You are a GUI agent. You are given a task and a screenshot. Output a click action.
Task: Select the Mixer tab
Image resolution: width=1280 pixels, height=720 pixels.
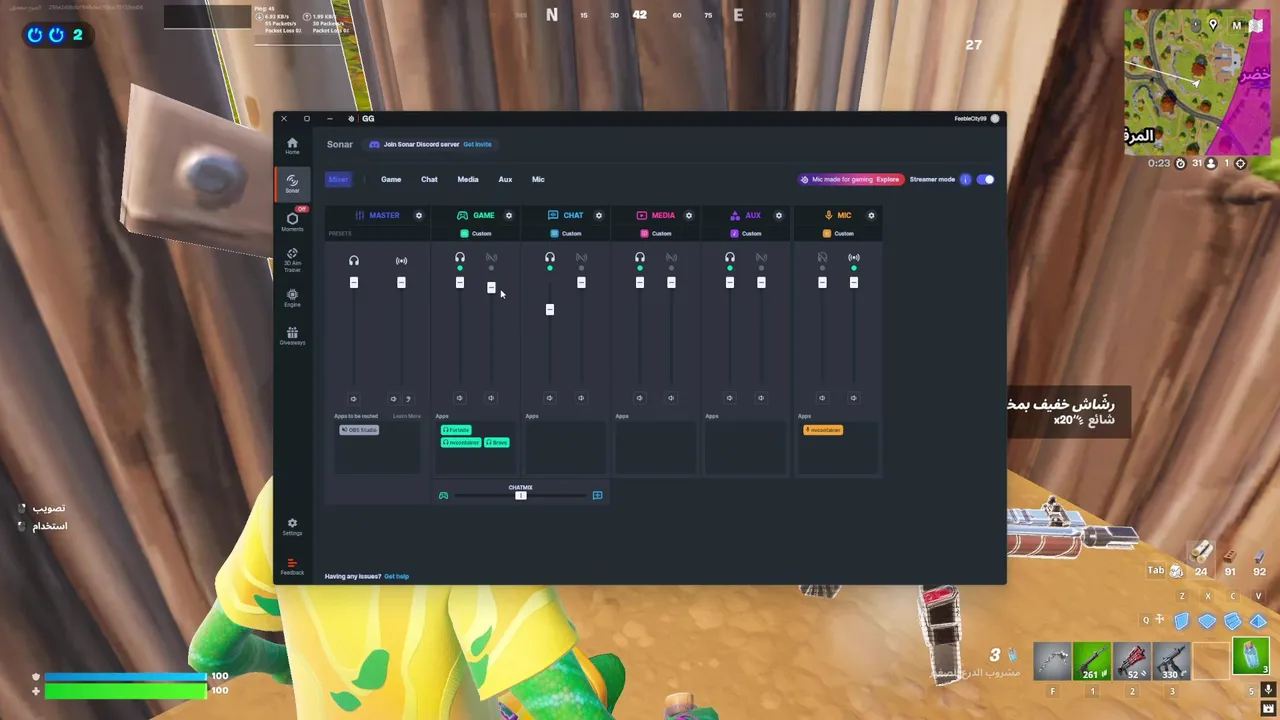[338, 180]
